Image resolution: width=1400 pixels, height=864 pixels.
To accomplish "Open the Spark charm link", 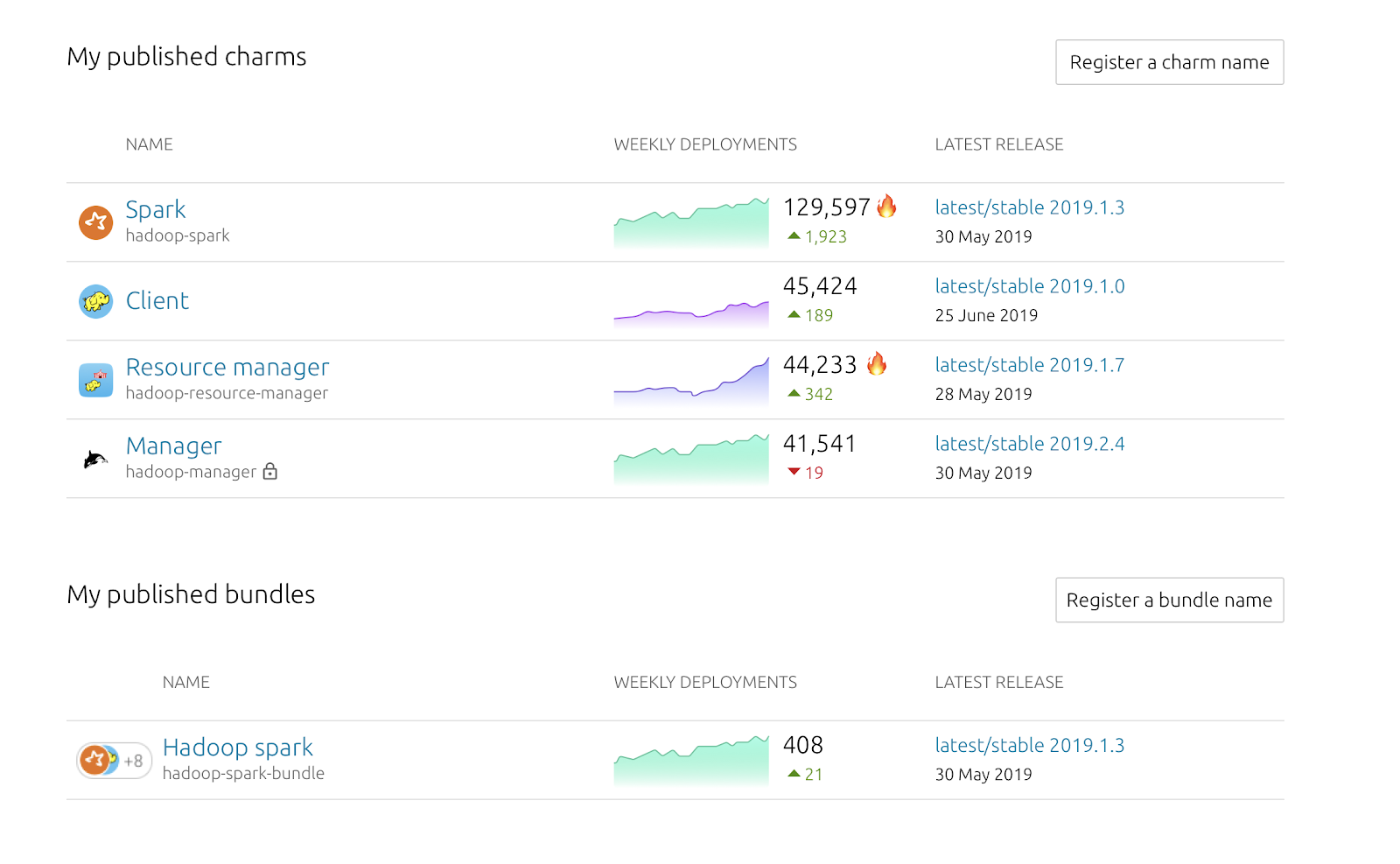I will tap(156, 210).
